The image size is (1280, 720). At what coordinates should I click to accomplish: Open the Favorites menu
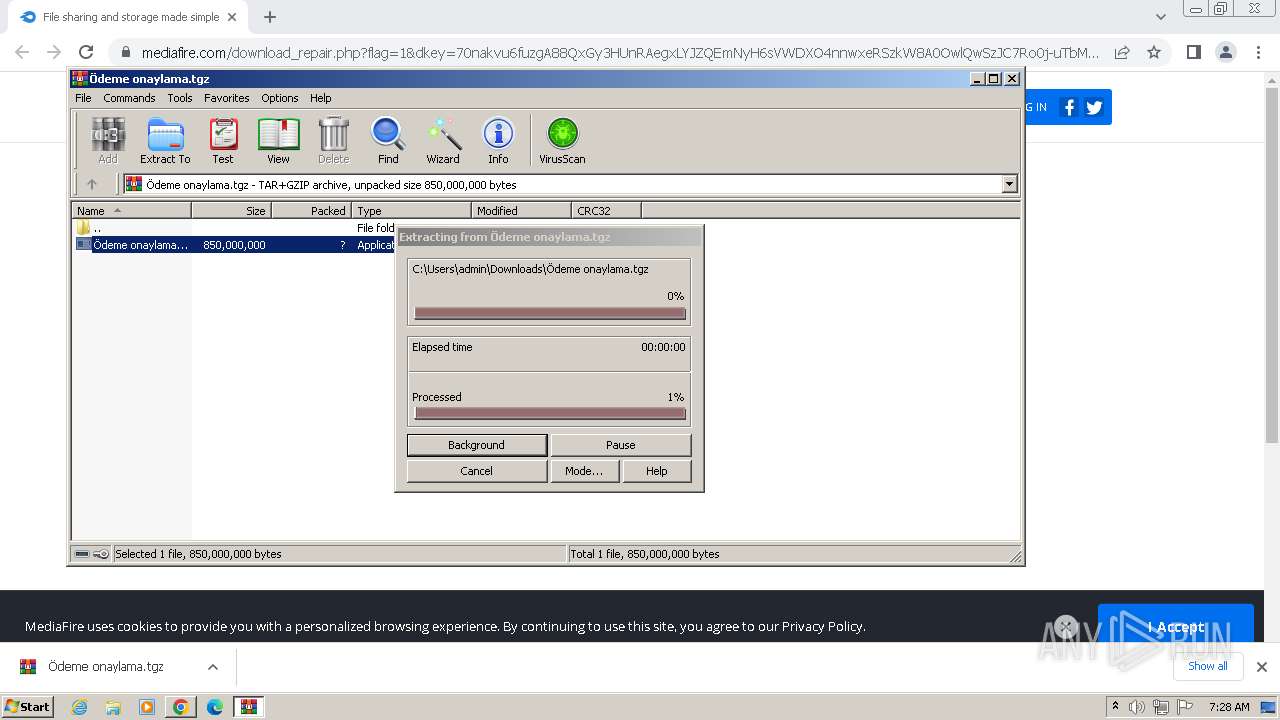[x=227, y=98]
